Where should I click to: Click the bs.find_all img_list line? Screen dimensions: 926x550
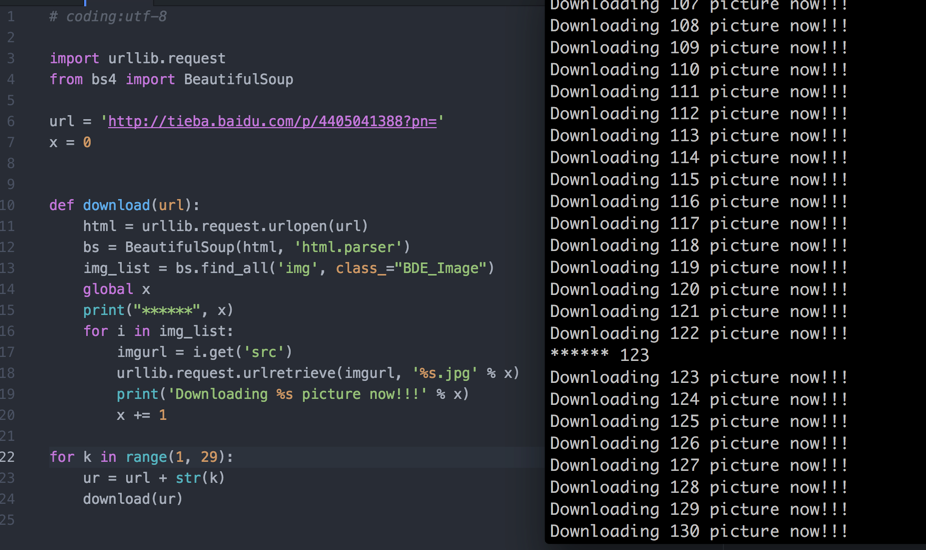288,269
